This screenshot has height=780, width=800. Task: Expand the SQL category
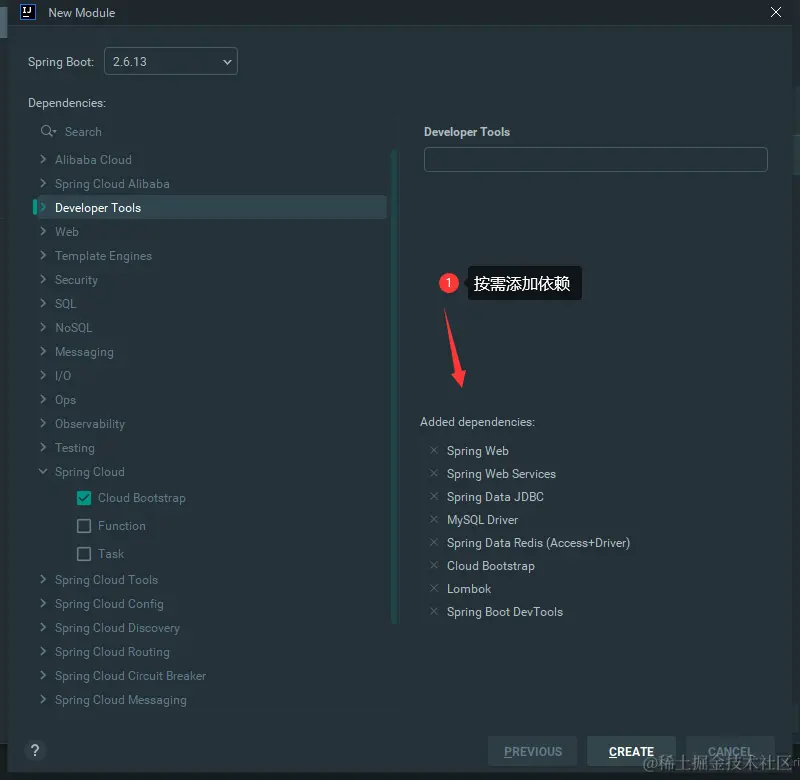click(x=43, y=303)
